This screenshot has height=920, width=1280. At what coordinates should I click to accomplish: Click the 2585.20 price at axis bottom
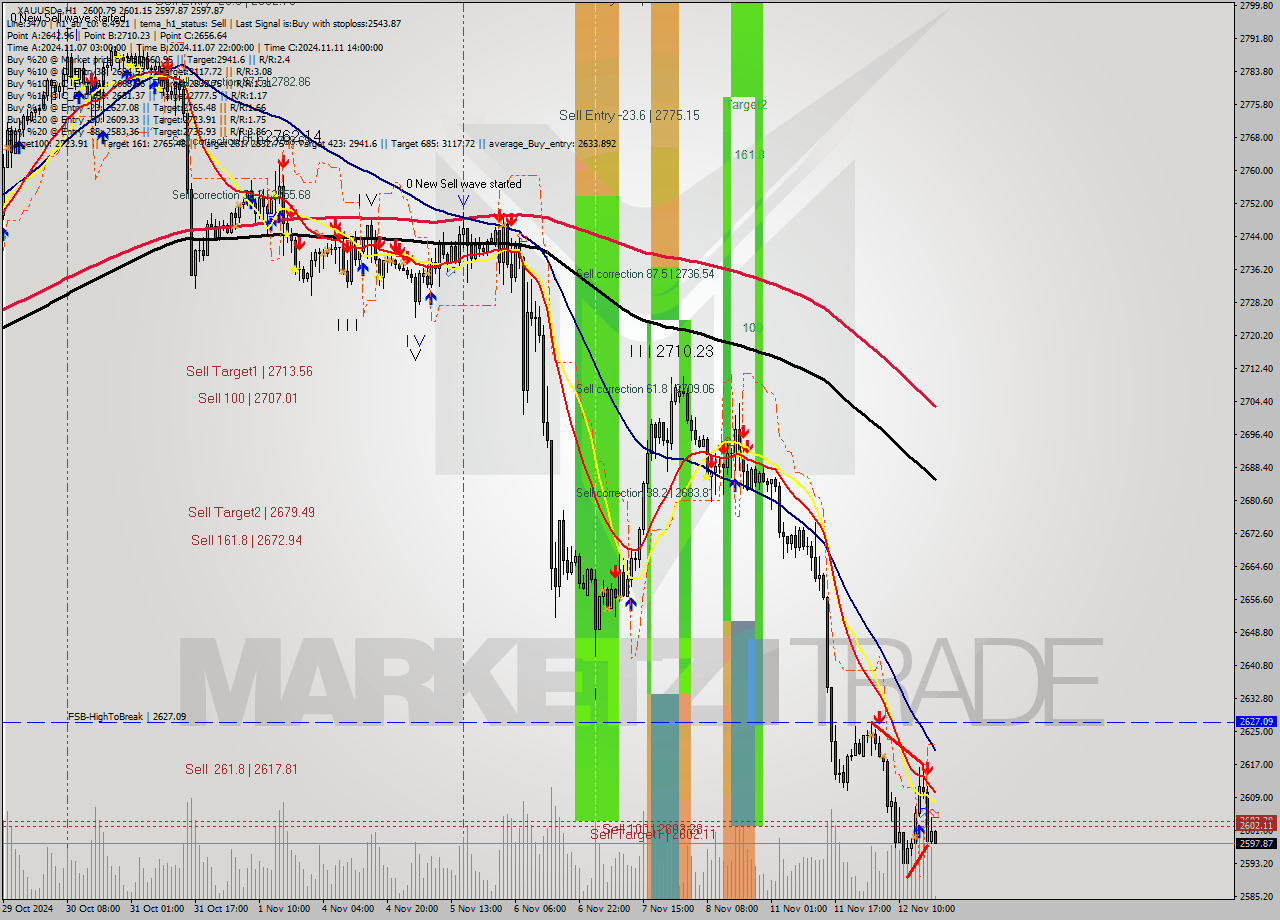click(1256, 896)
